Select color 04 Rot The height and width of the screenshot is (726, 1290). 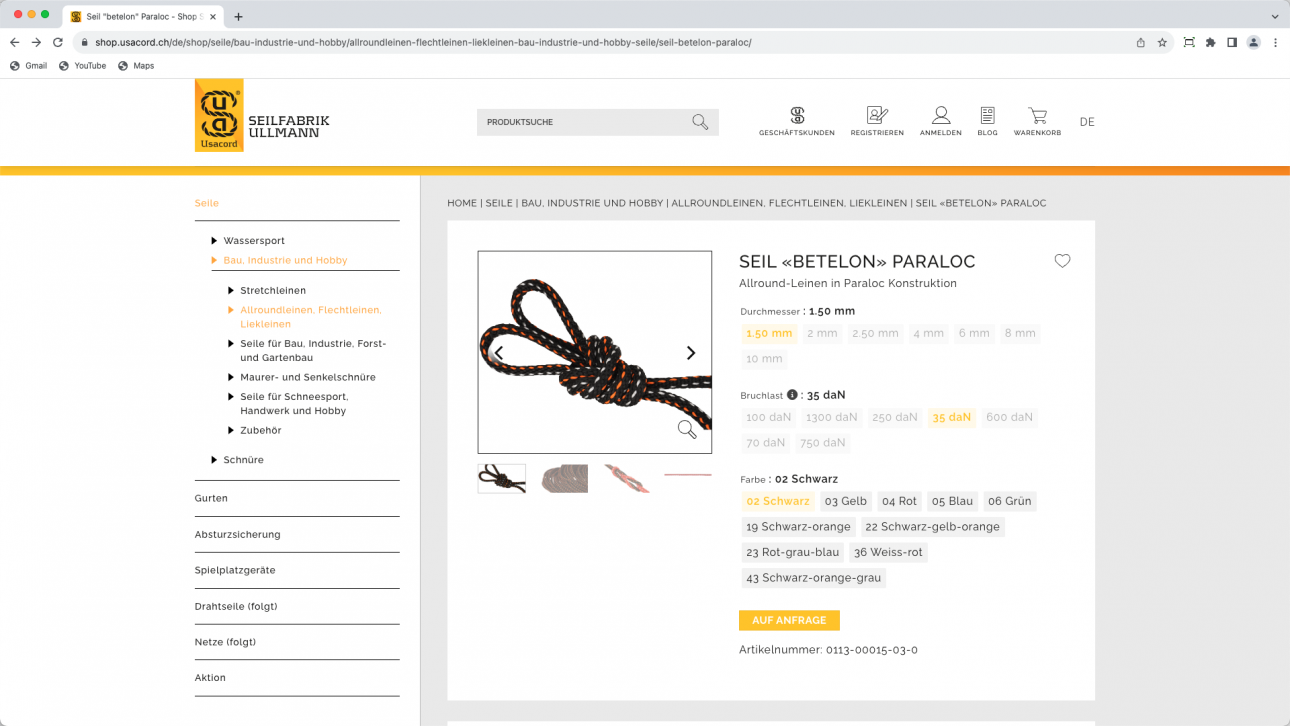899,501
